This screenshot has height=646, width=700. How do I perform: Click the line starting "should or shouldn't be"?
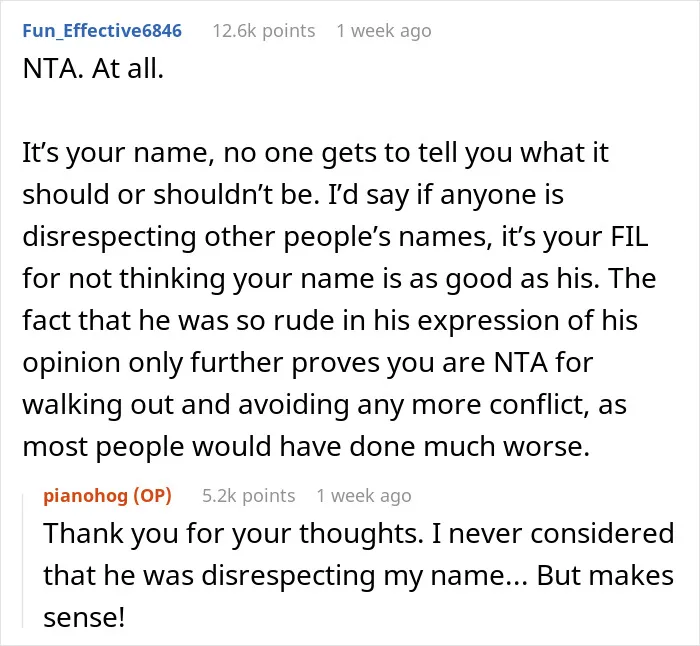tap(293, 195)
